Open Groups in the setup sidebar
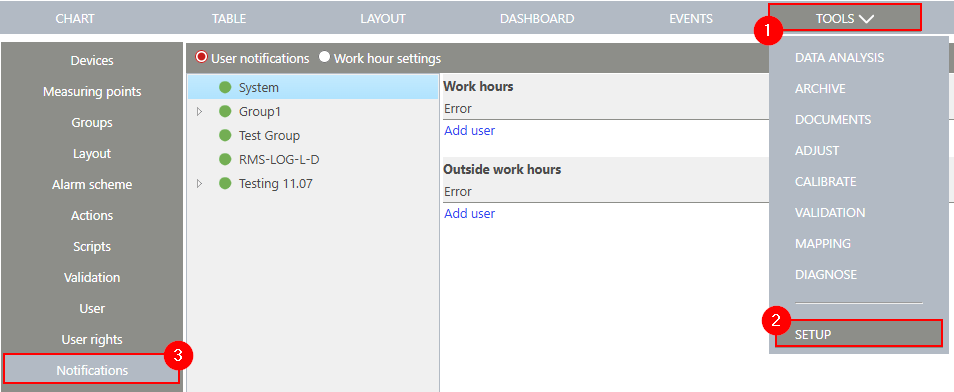This screenshot has width=954, height=392. pyautogui.click(x=92, y=123)
